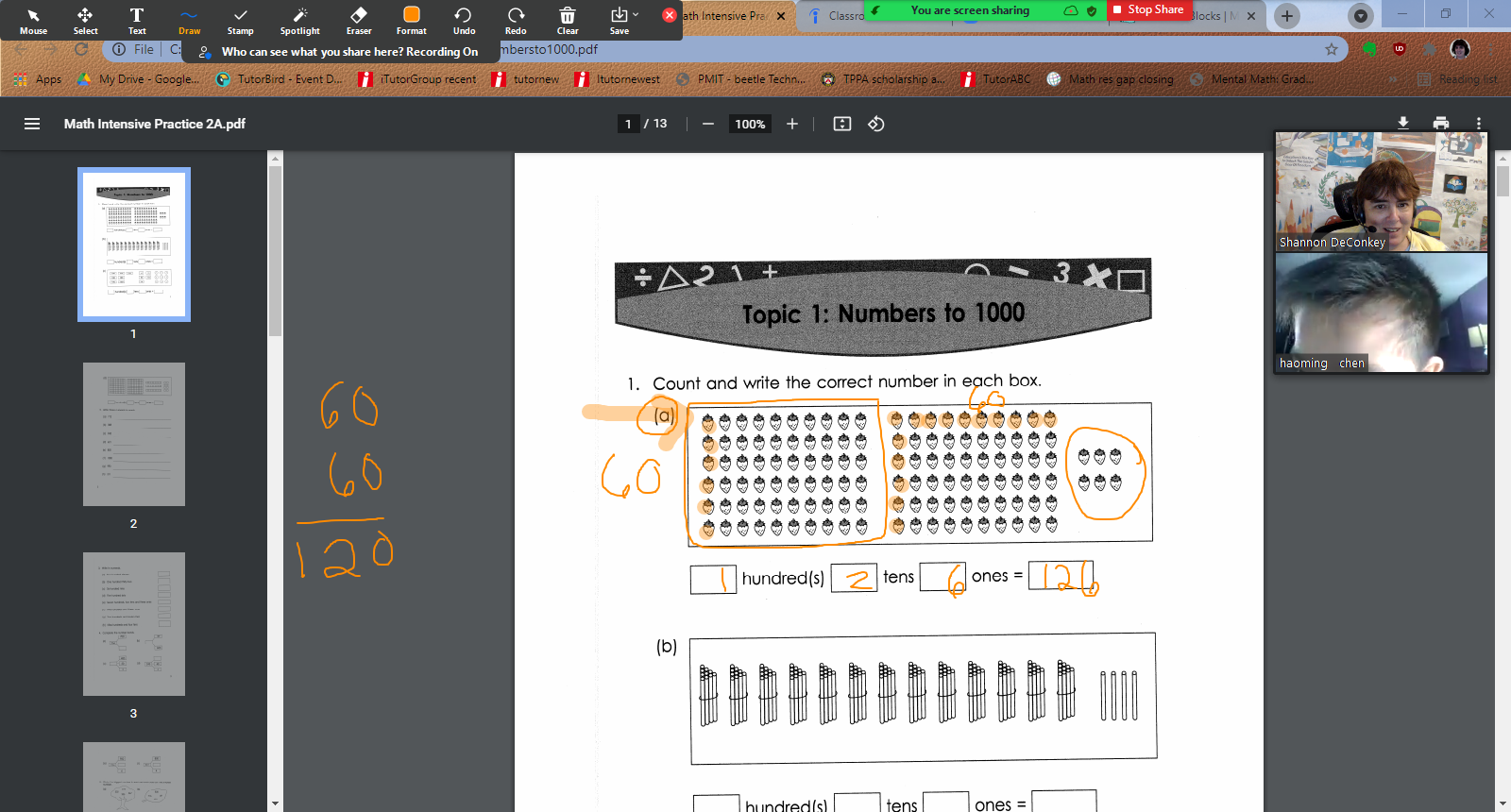The width and height of the screenshot is (1511, 812).
Task: Open PDF viewer more actions menu
Action: (x=1479, y=124)
